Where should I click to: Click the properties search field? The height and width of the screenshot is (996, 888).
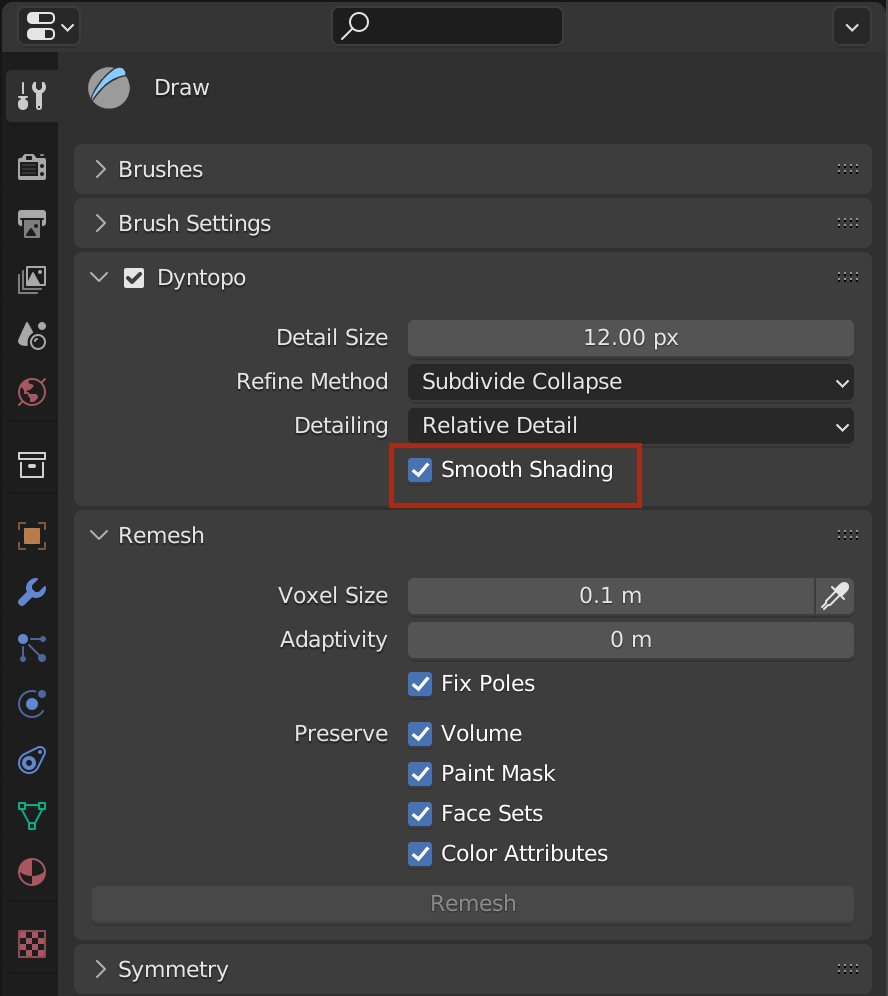pos(447,26)
